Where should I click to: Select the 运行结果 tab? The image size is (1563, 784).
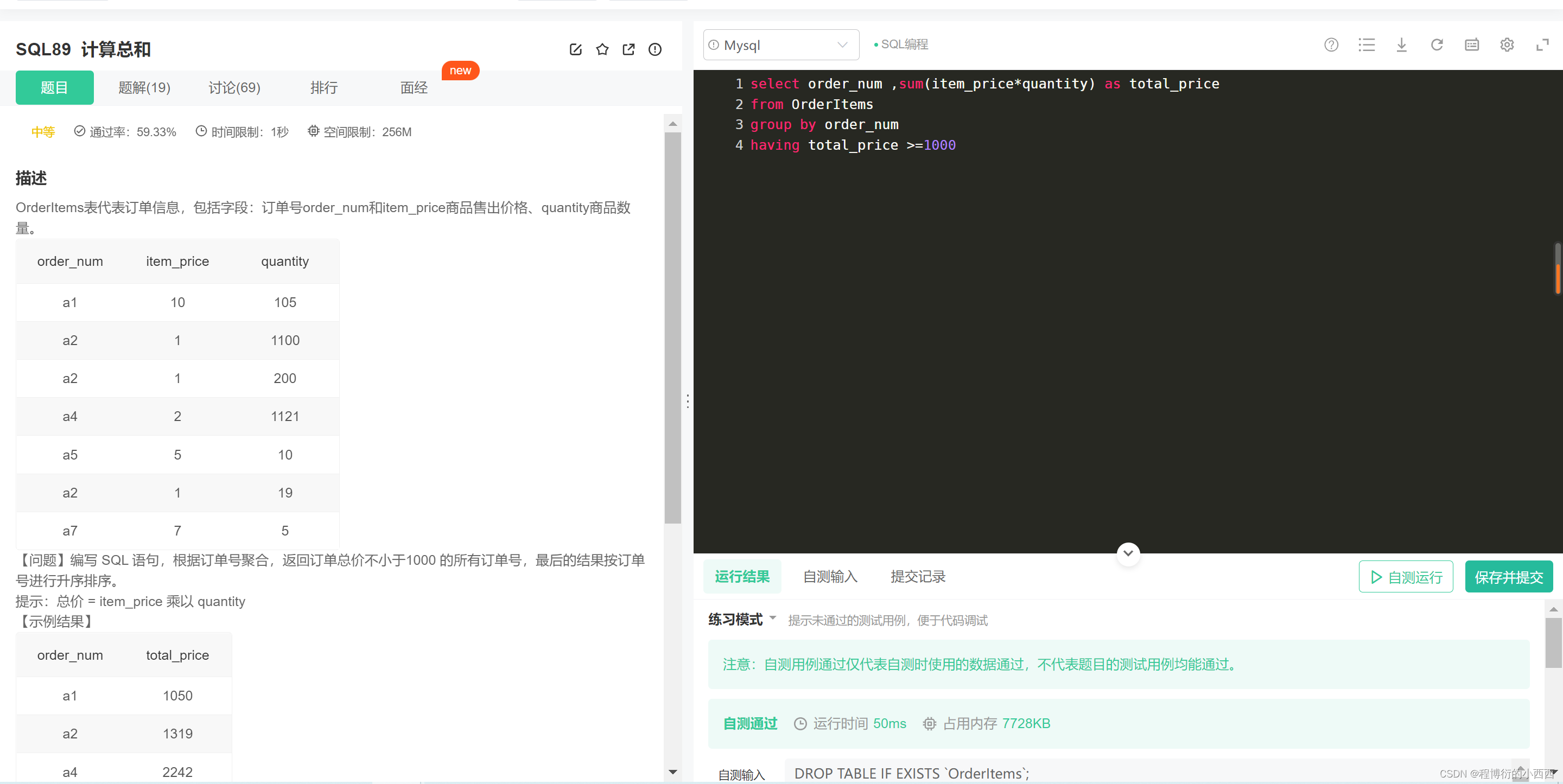(742, 576)
